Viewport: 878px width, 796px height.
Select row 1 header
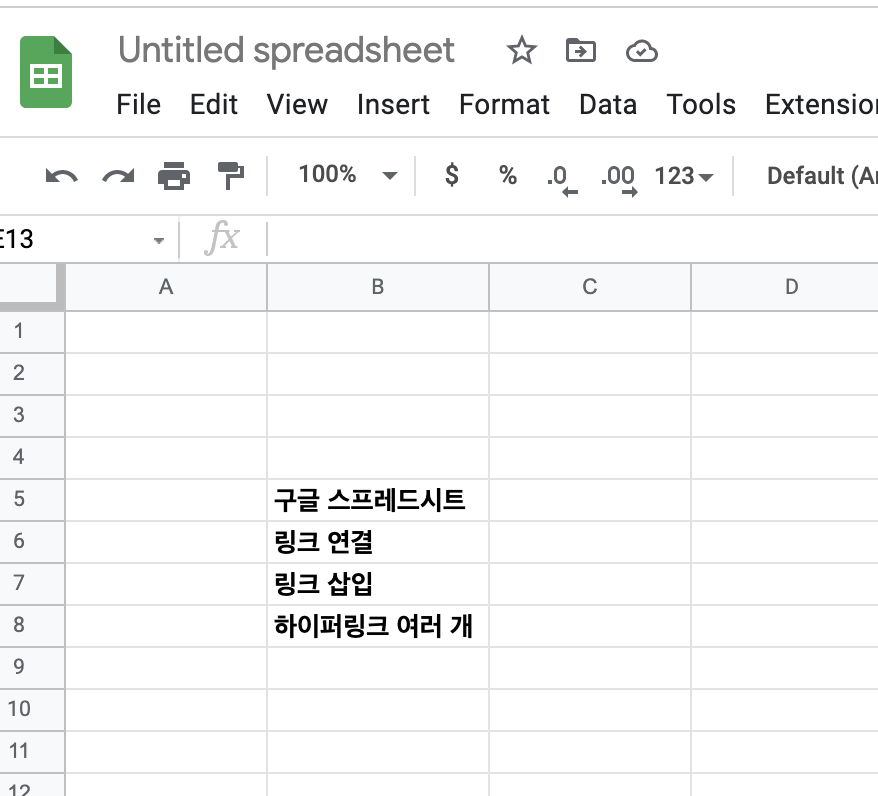coord(32,331)
